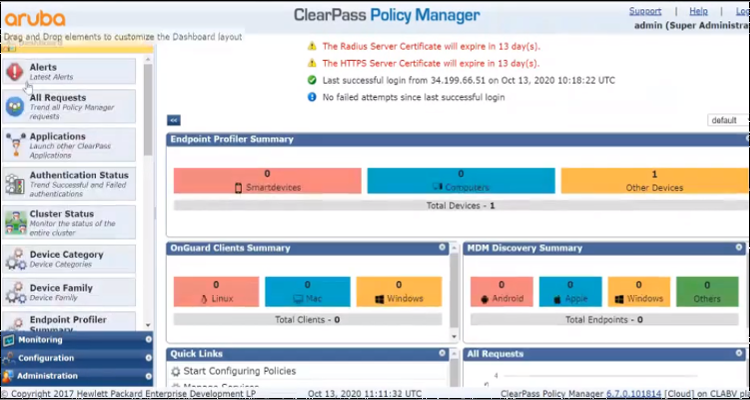Click the Linux penguin icon

coord(204,299)
